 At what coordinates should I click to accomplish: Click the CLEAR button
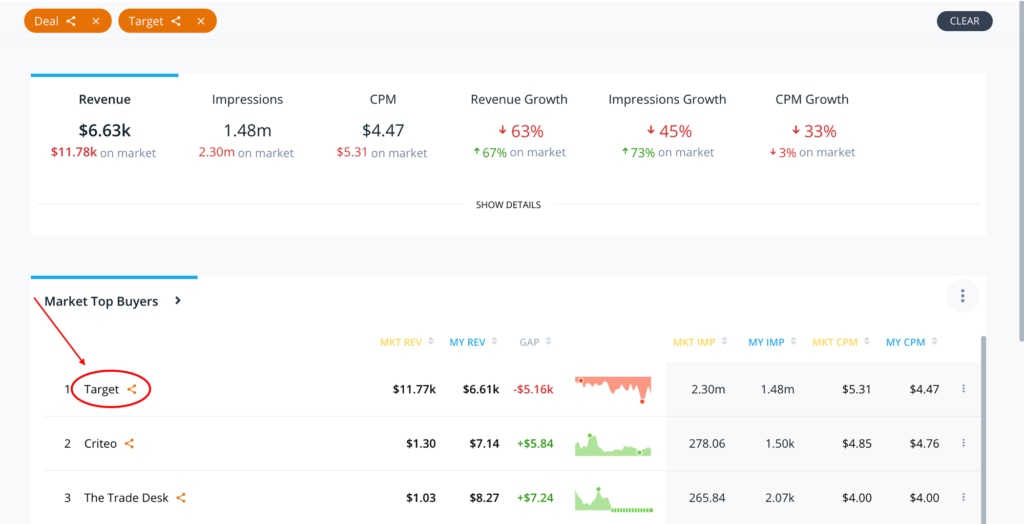965,21
